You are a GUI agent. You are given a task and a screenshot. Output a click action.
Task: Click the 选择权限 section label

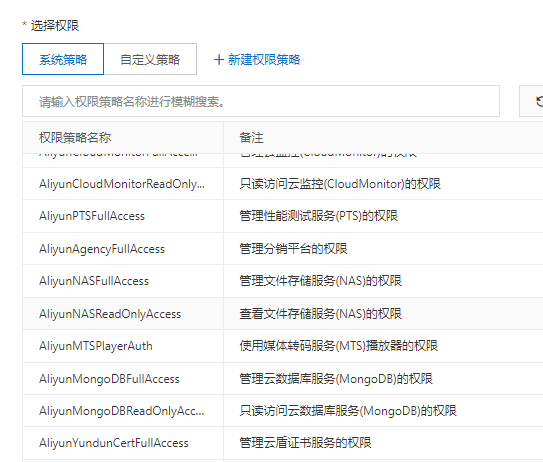click(55, 26)
